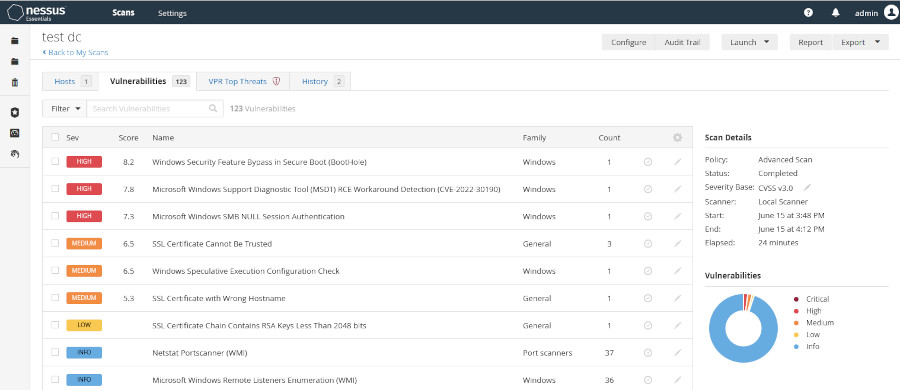
Task: Check SSL Certificate Cannot Be Trusted checkbox
Action: click(x=55, y=243)
